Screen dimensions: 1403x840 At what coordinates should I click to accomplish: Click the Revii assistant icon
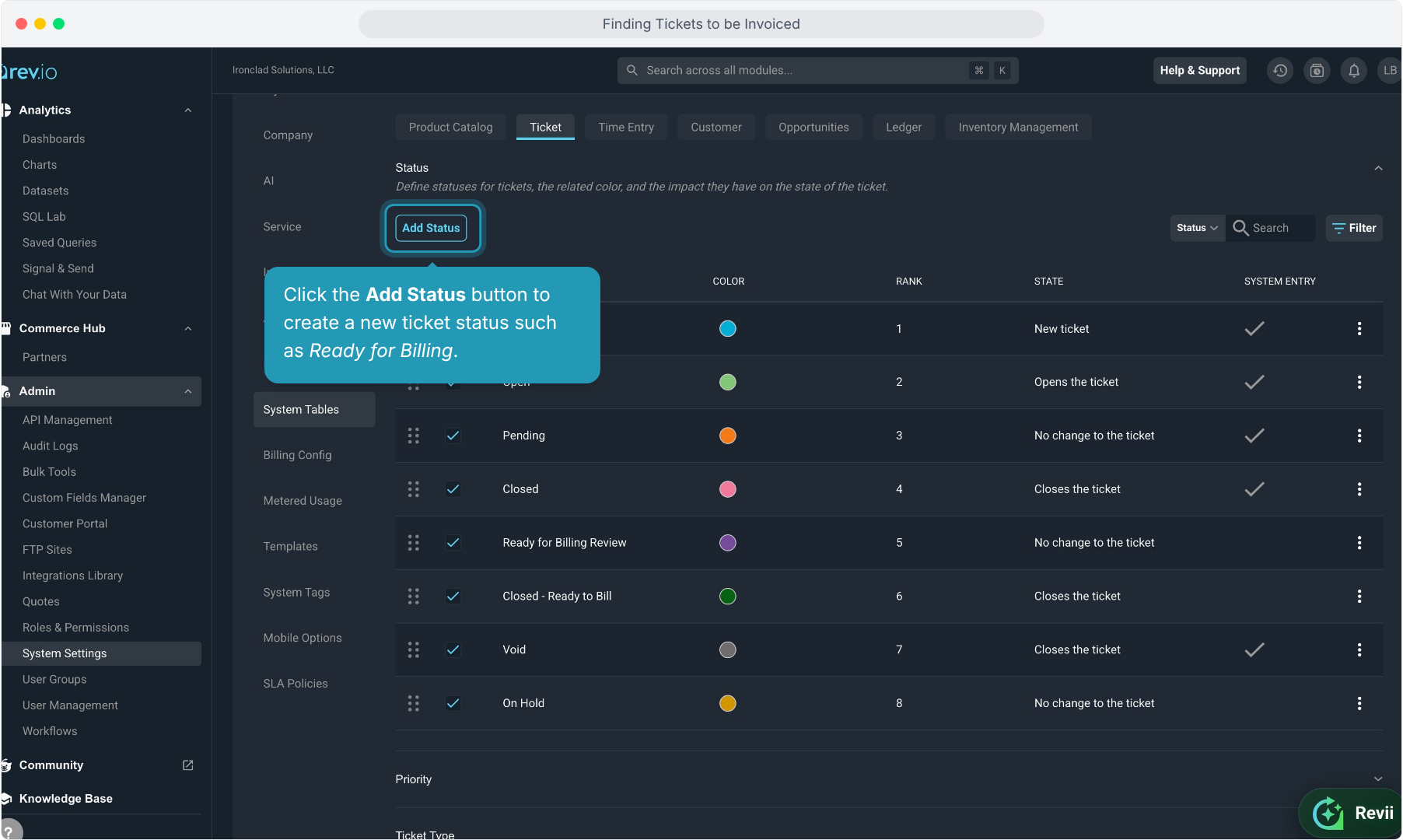click(x=1352, y=813)
